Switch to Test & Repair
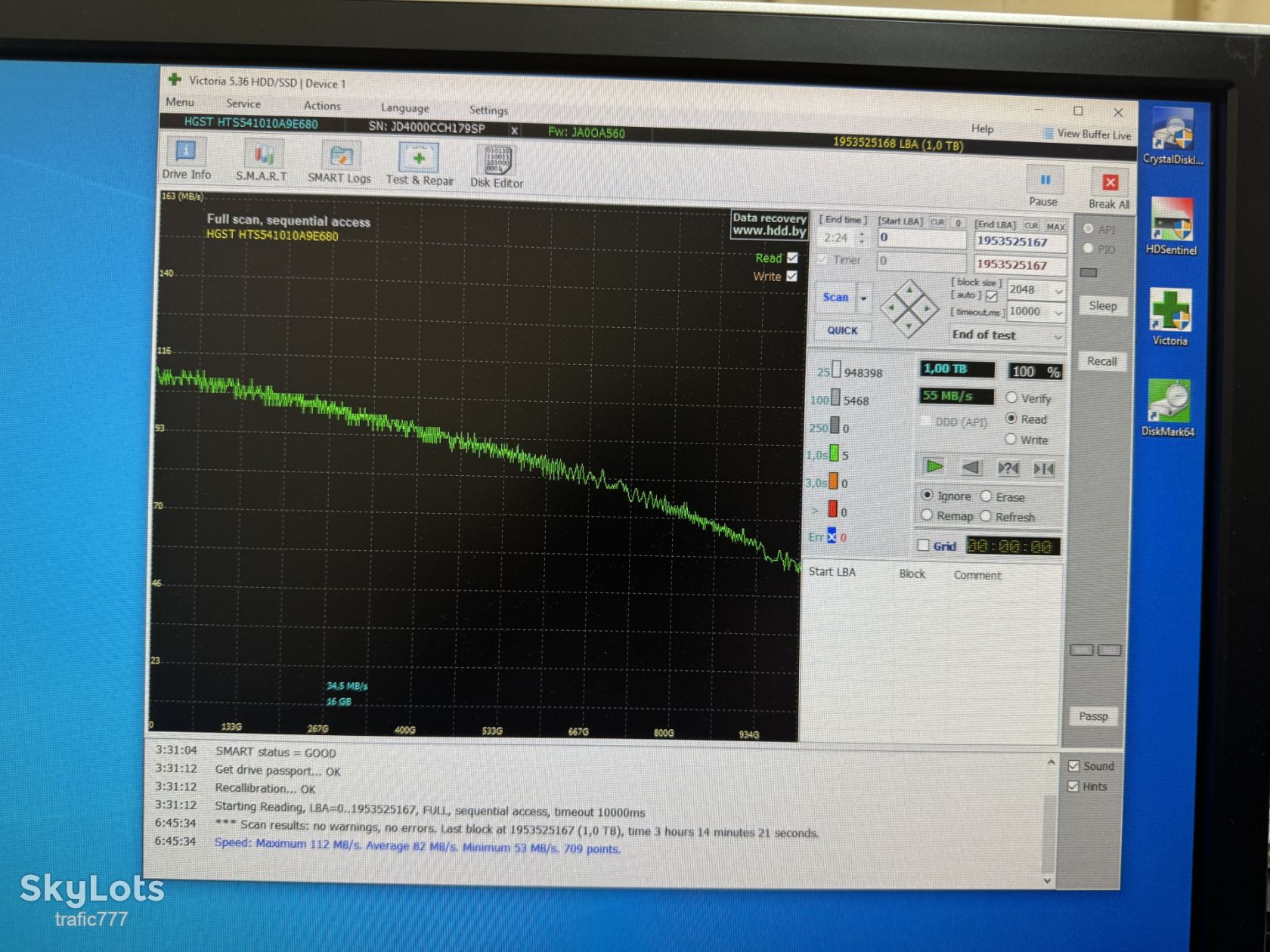Viewport: 1270px width, 952px height. [x=420, y=165]
